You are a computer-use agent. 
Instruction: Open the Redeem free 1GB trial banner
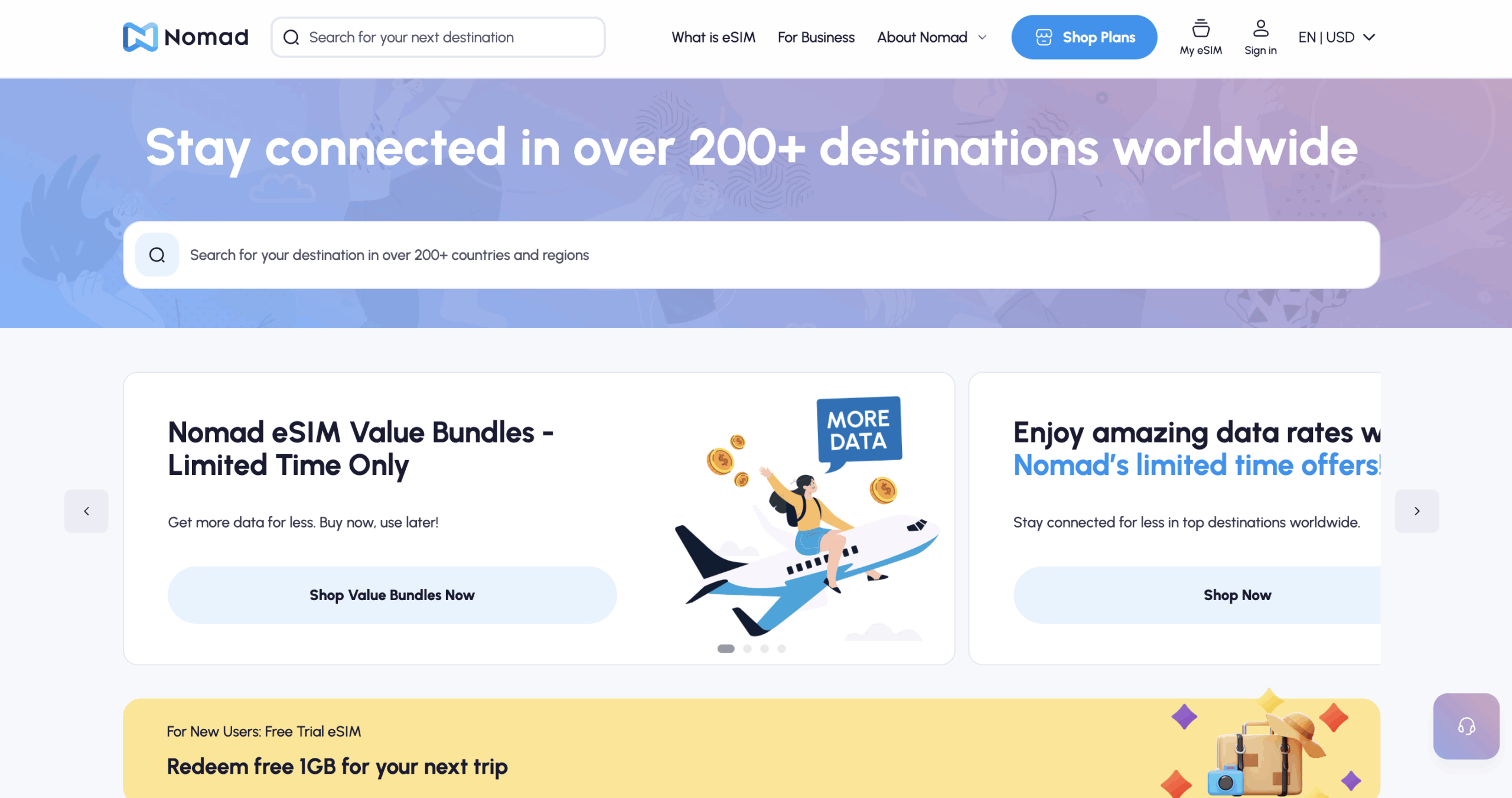pyautogui.click(x=337, y=766)
